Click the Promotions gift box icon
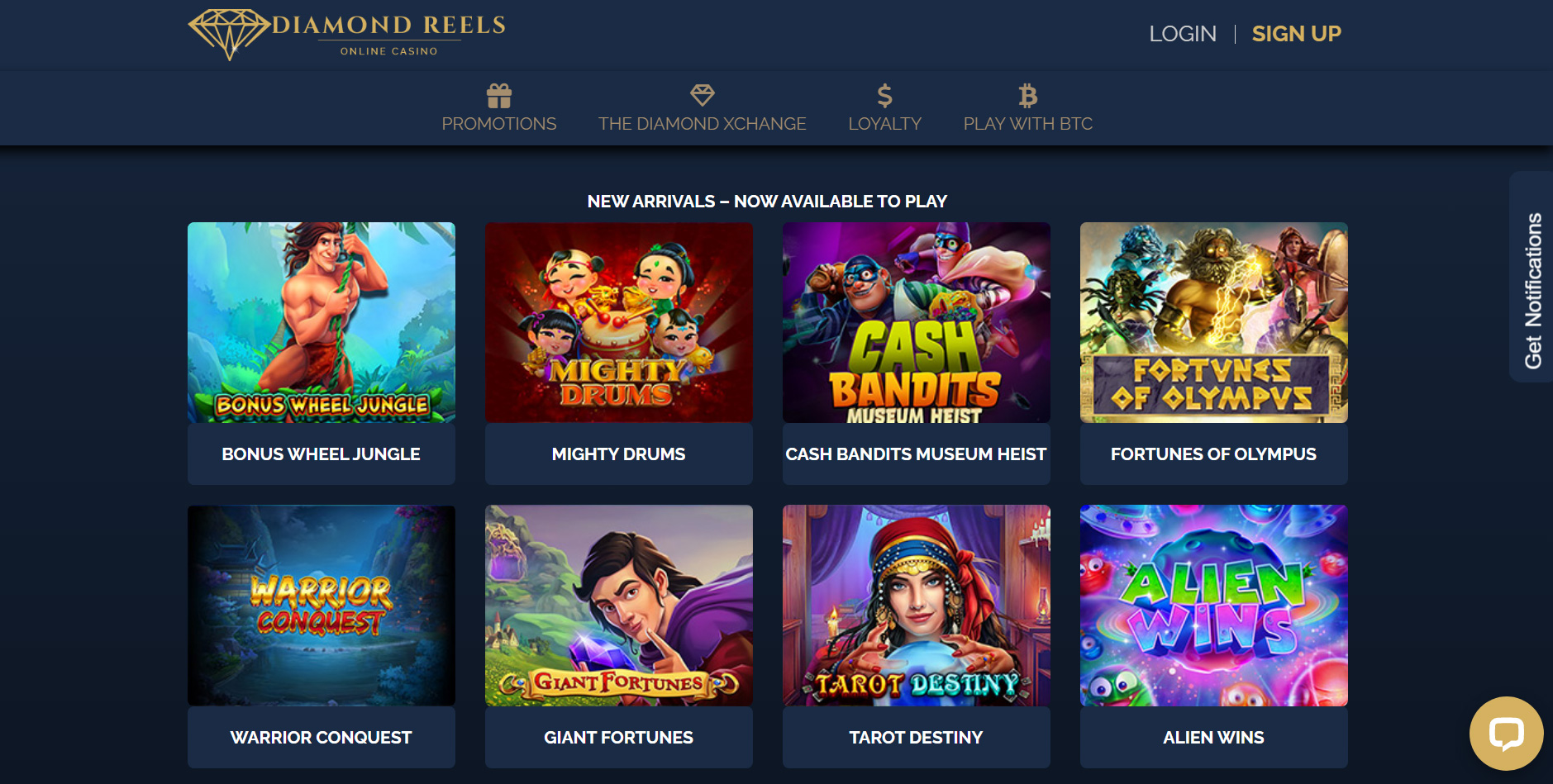This screenshot has height=784, width=1553. click(x=499, y=96)
